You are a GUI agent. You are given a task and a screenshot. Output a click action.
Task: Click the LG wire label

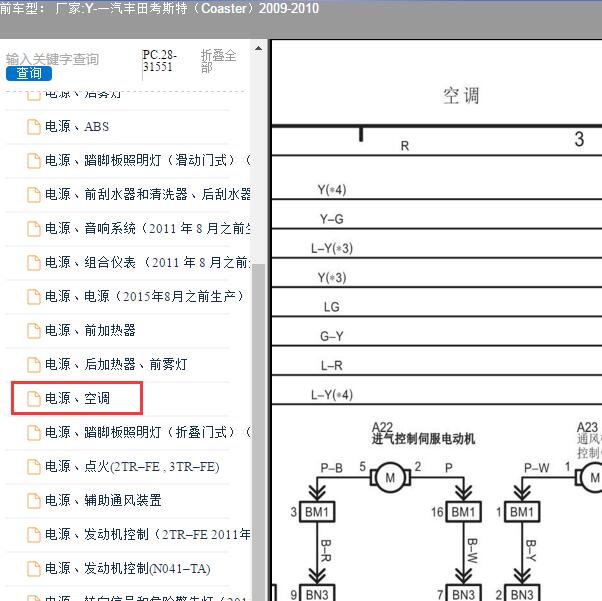(x=332, y=307)
